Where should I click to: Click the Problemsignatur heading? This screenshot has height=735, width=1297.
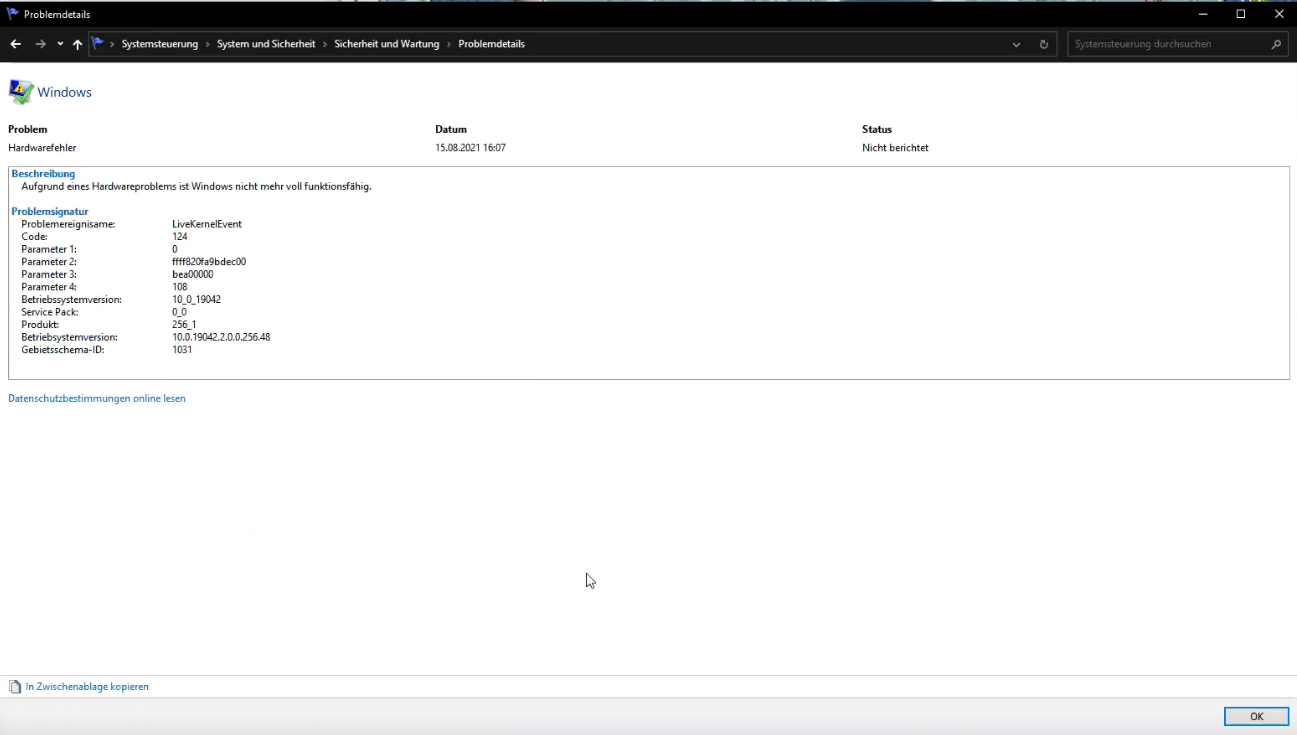pos(50,211)
